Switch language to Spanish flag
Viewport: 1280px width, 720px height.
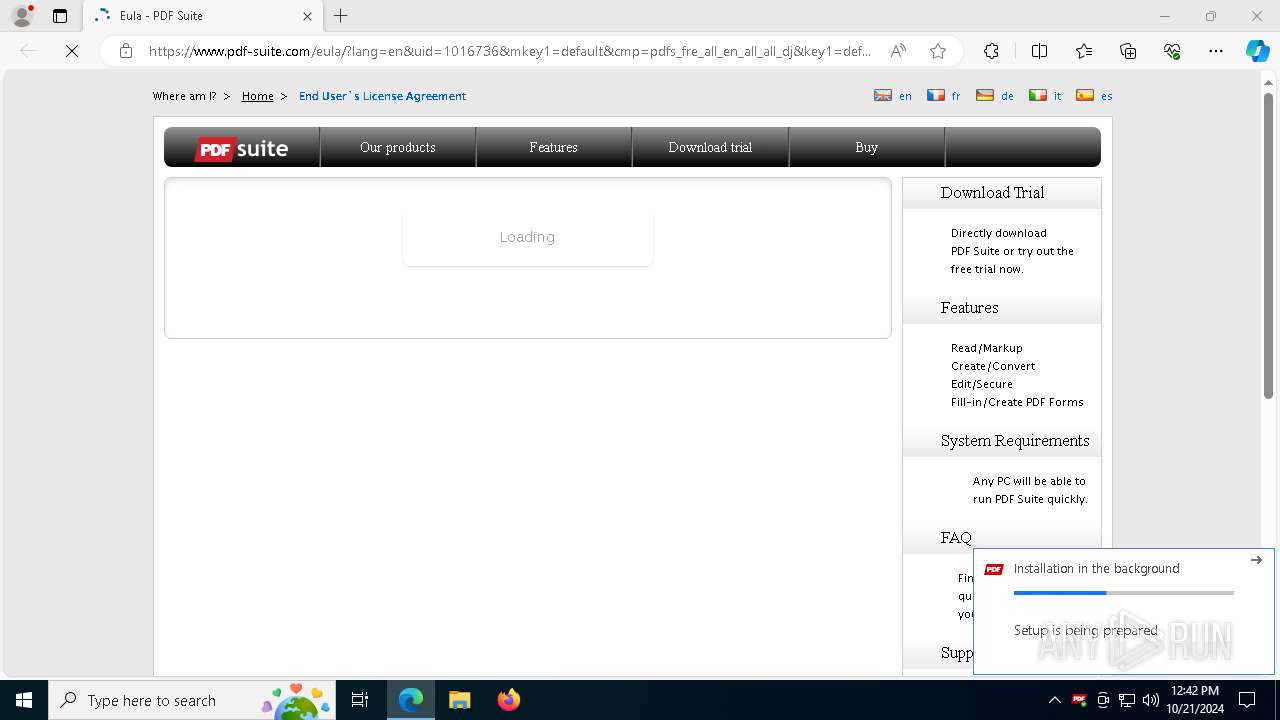click(1085, 96)
